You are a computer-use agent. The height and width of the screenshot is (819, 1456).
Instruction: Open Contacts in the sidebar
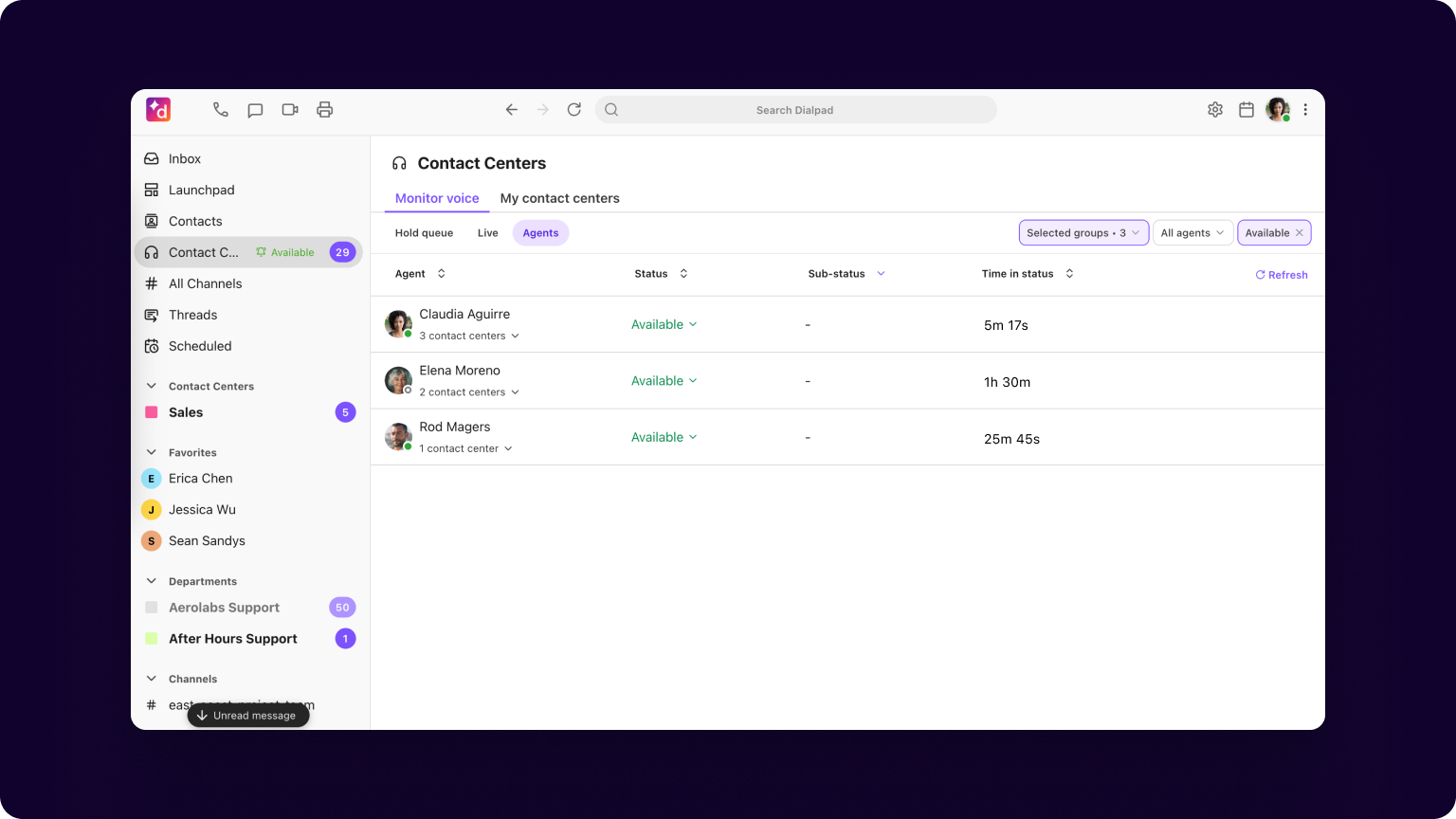(246, 221)
